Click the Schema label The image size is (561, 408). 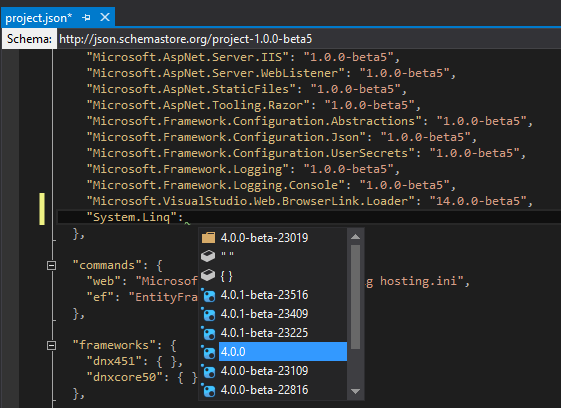29,39
